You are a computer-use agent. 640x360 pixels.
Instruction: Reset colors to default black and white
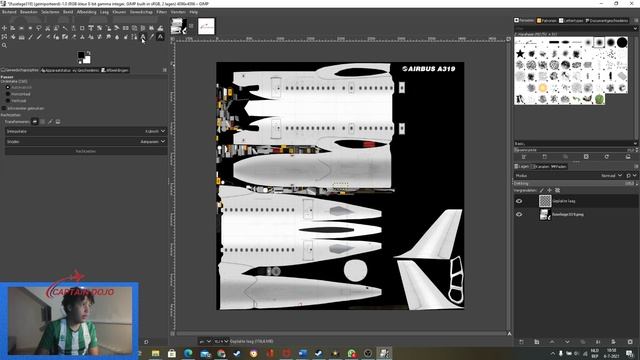[x=80, y=62]
